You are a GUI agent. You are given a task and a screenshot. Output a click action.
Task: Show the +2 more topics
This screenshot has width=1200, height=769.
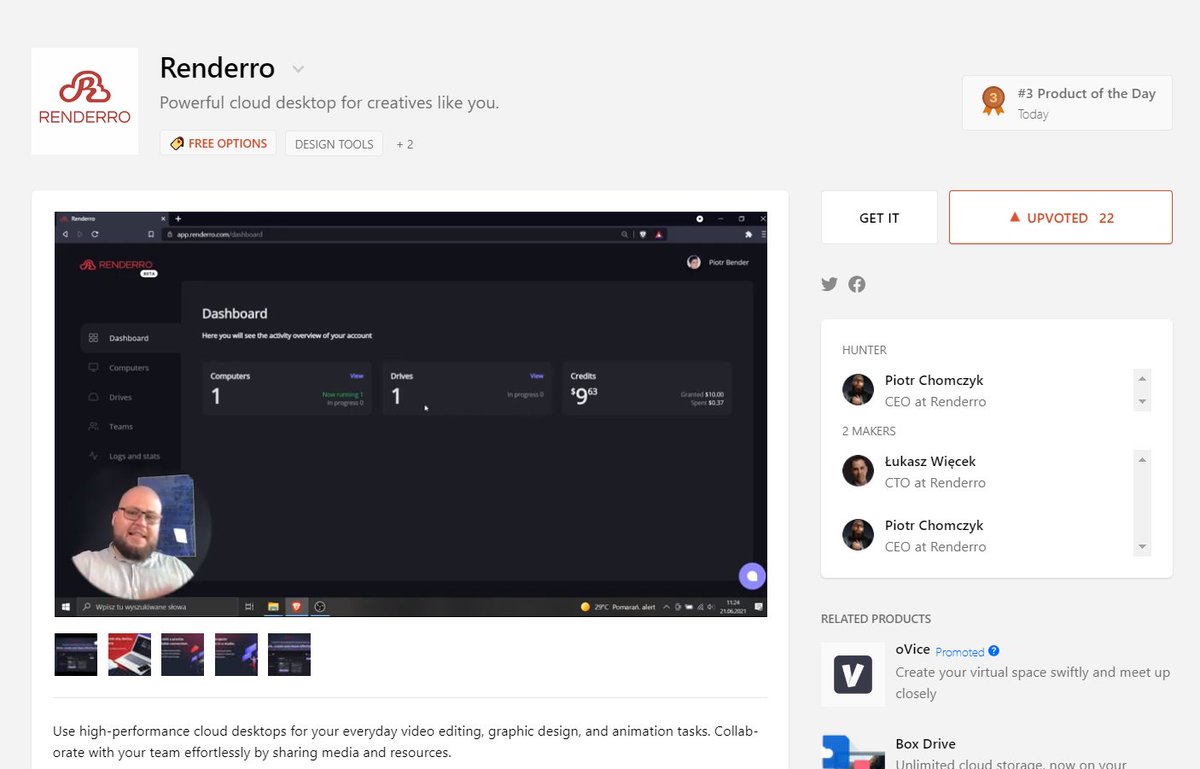404,144
